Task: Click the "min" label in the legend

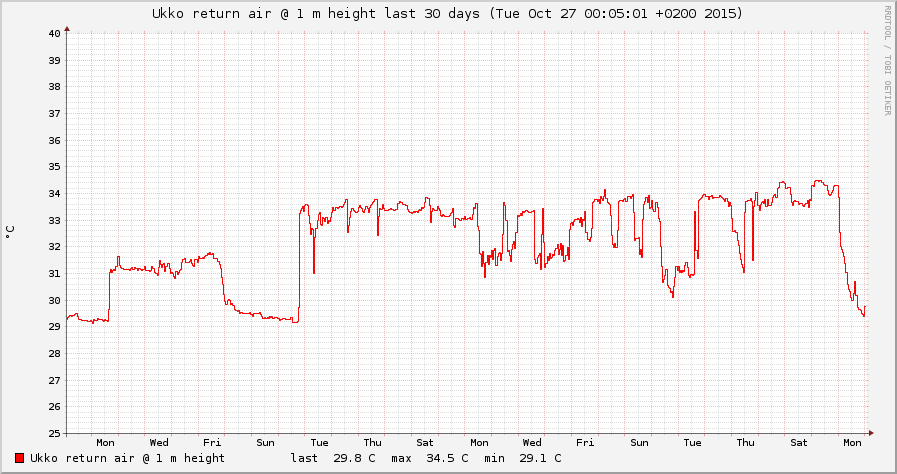Action: coord(494,458)
